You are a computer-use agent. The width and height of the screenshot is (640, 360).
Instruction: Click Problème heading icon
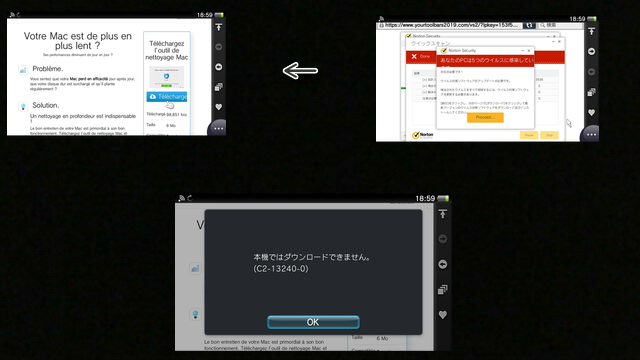pyautogui.click(x=23, y=70)
